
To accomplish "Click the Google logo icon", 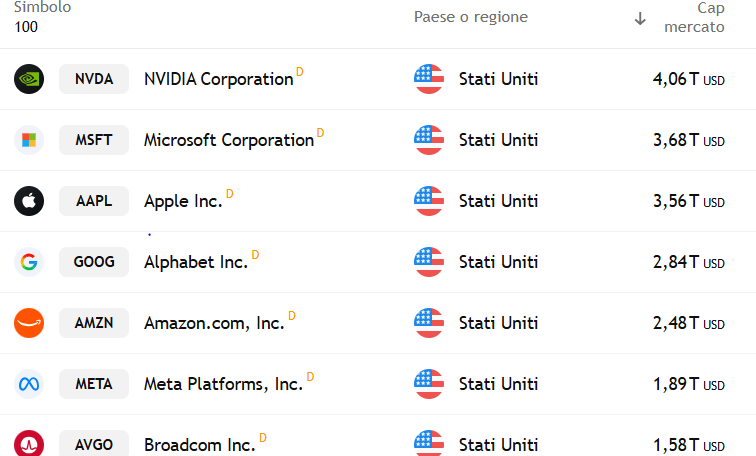I will (29, 262).
